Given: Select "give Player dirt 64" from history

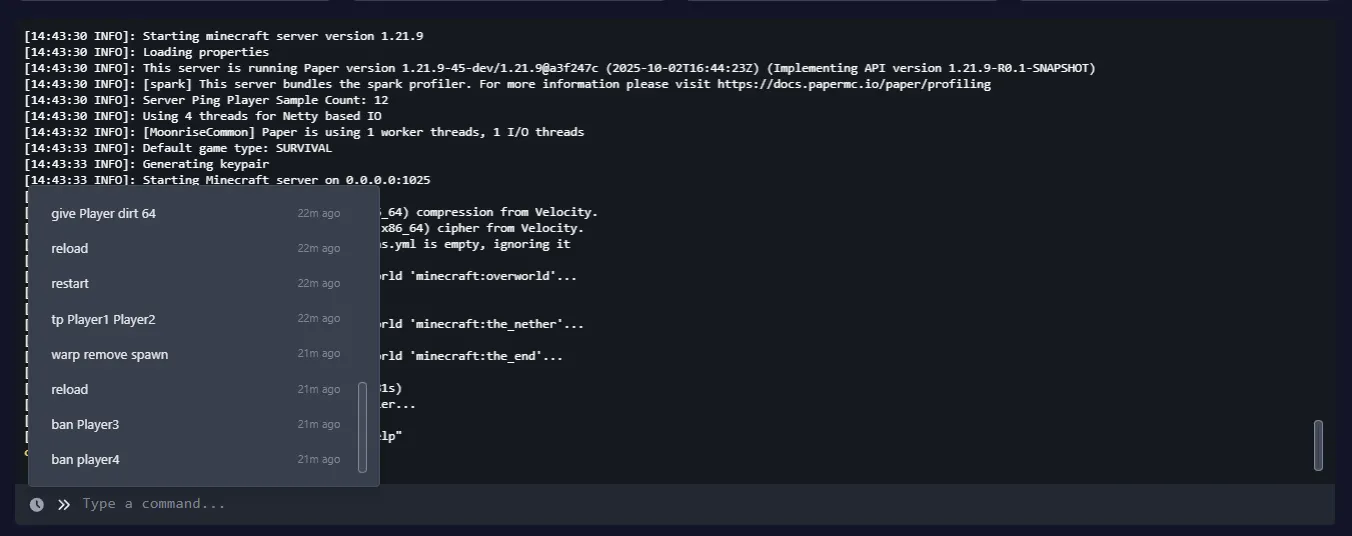Looking at the screenshot, I should click(103, 214).
